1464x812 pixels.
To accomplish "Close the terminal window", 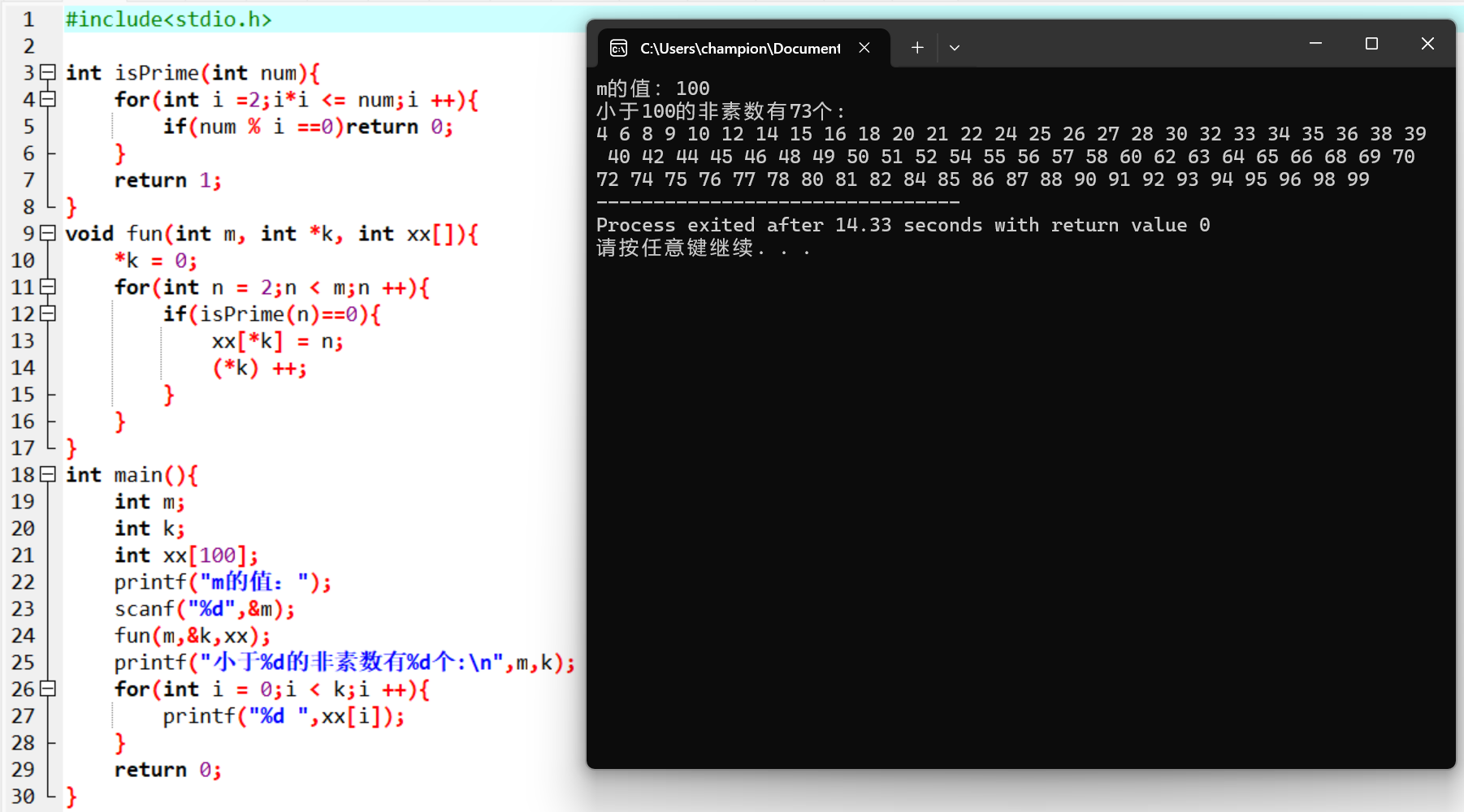I will [1427, 43].
